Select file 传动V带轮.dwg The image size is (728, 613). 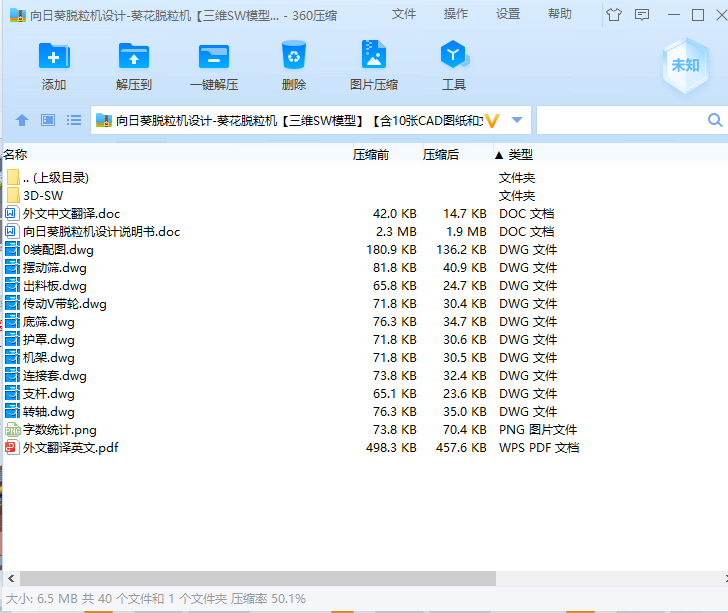pos(65,304)
